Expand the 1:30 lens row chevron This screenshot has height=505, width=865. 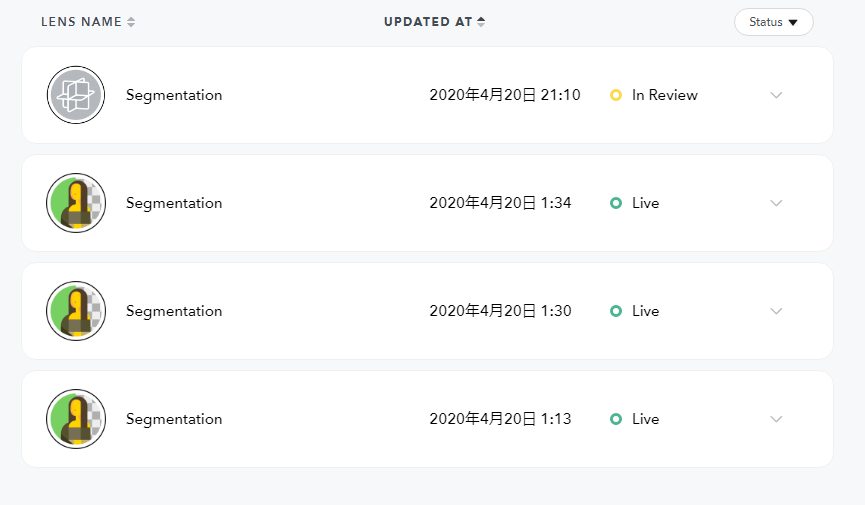[776, 311]
